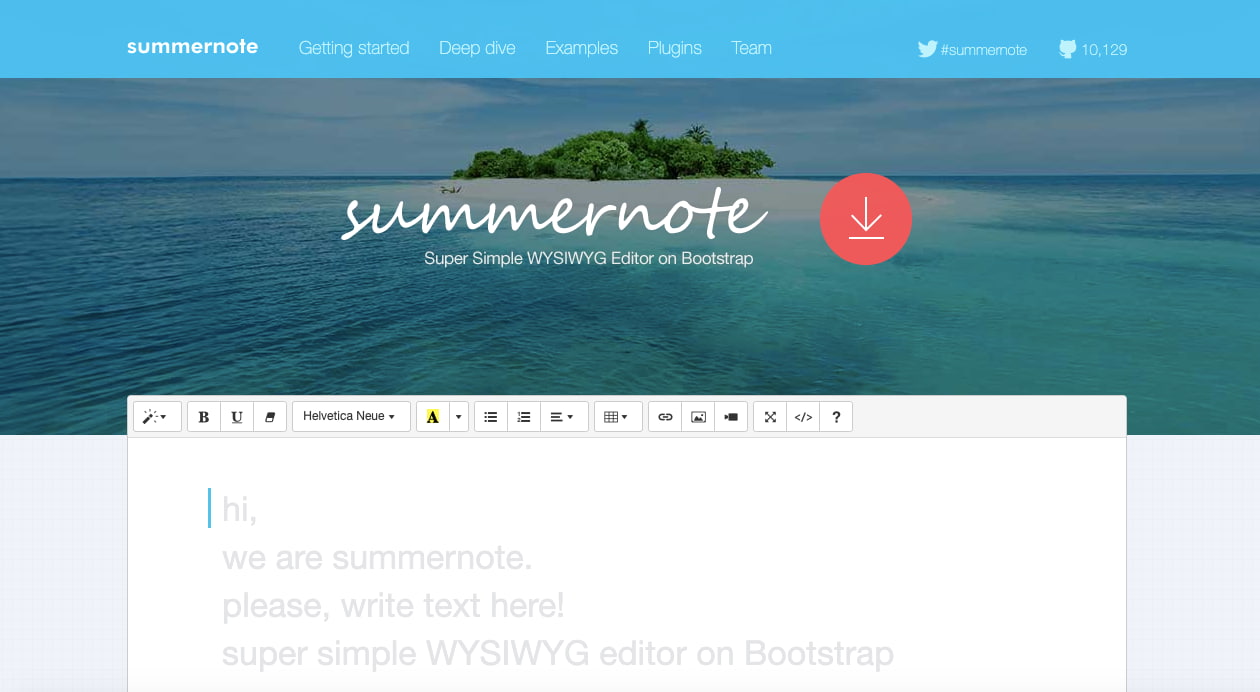This screenshot has height=692, width=1260.
Task: Toggle fullscreen editor mode
Action: point(770,417)
